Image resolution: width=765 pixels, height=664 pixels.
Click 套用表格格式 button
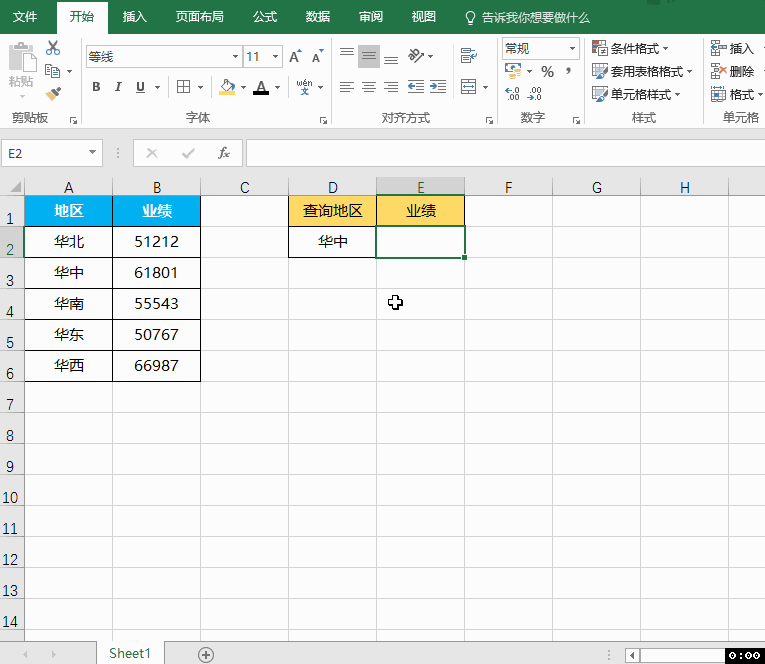(642, 71)
